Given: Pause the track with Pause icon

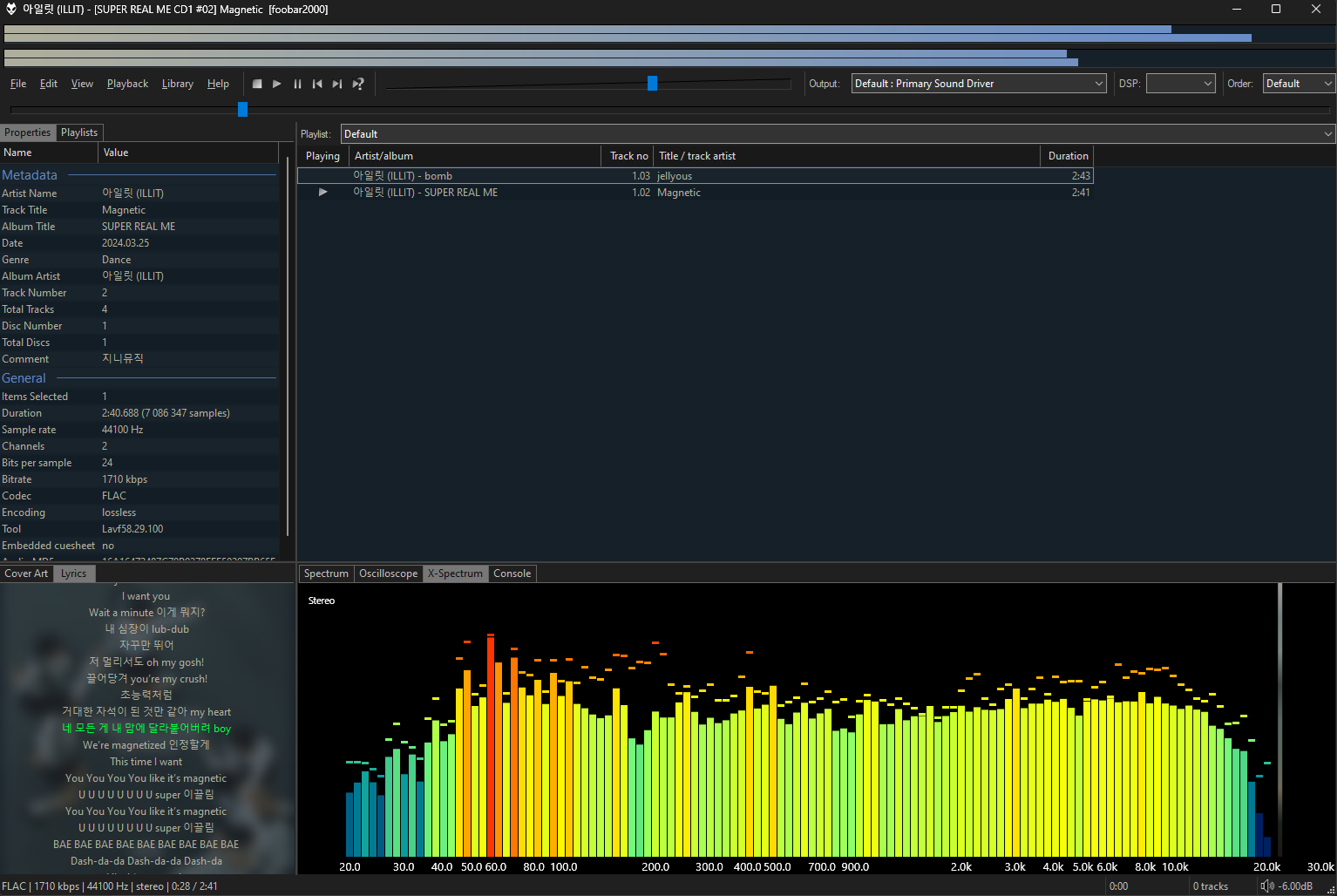Looking at the screenshot, I should 297,84.
